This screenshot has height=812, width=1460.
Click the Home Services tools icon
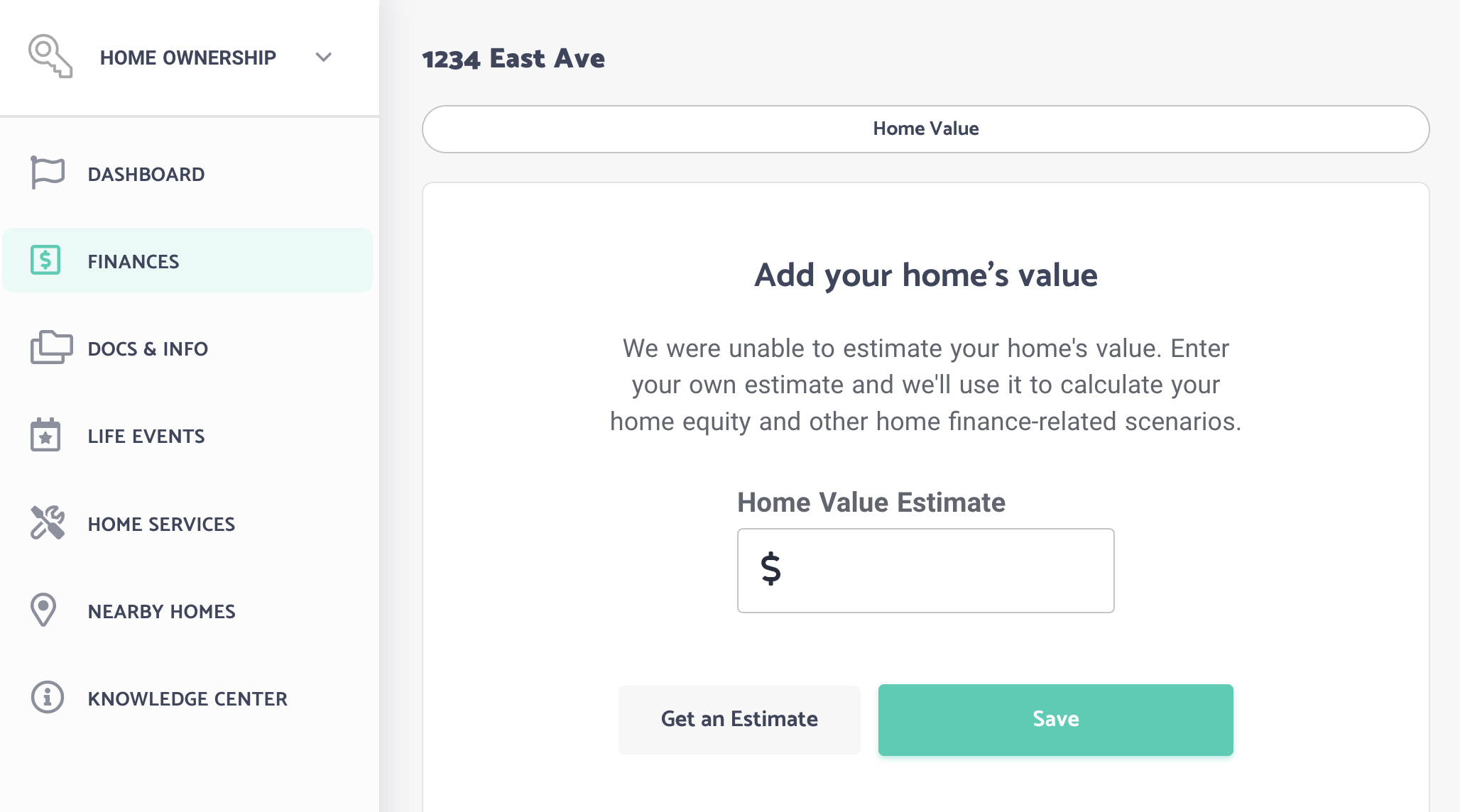[x=48, y=522]
